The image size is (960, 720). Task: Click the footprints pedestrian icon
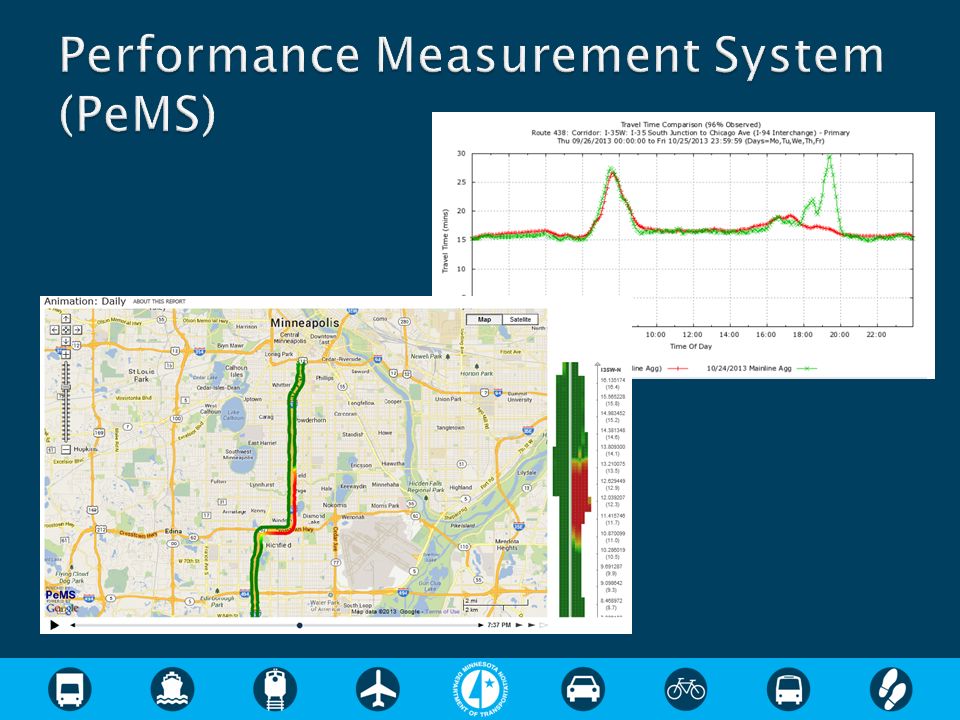(891, 689)
